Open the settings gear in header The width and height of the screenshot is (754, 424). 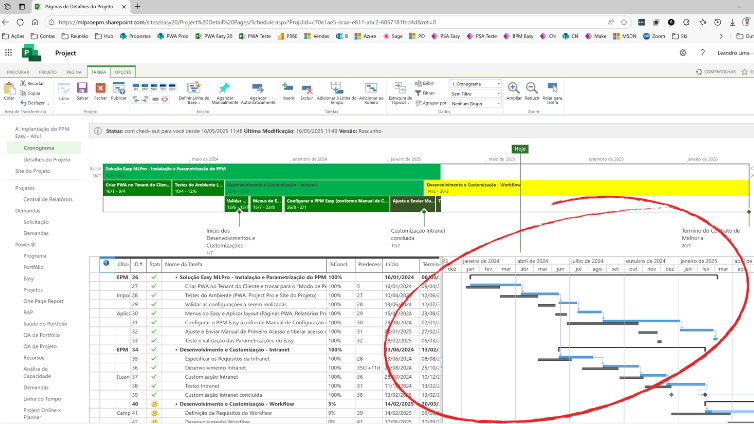[683, 53]
